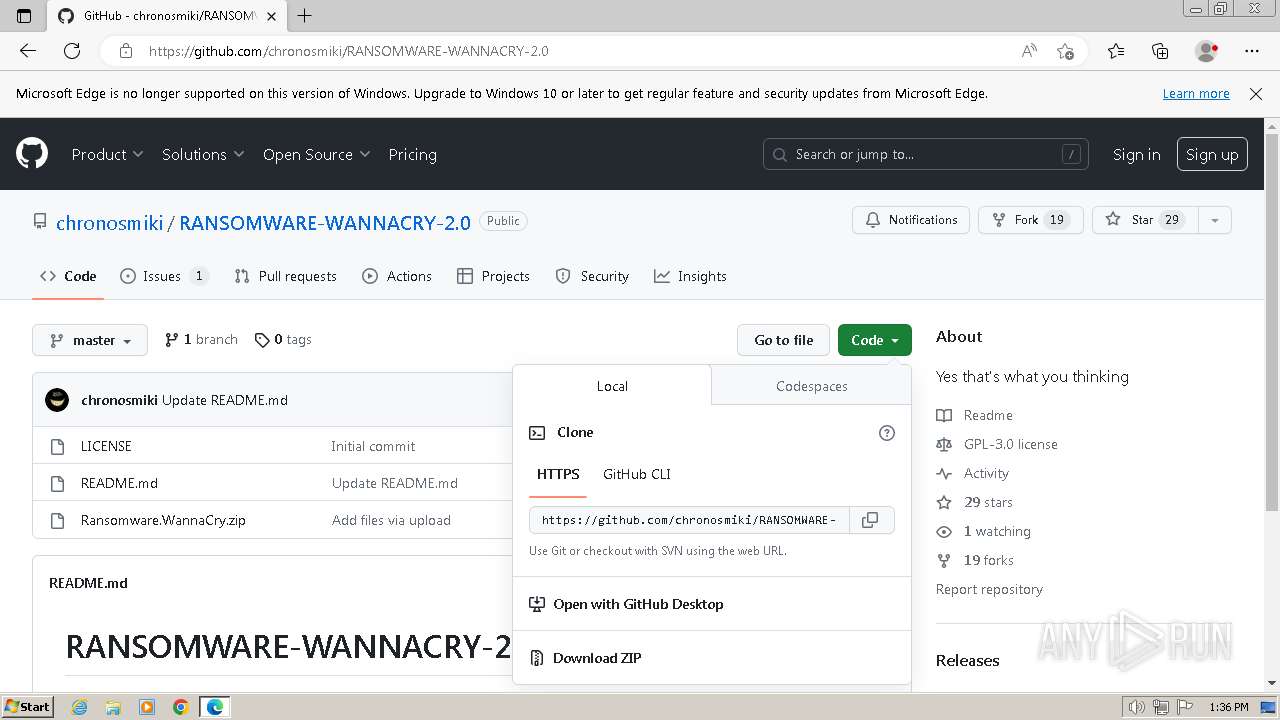Open the Windows Start menu
This screenshot has height=720, width=1280.
coord(28,707)
